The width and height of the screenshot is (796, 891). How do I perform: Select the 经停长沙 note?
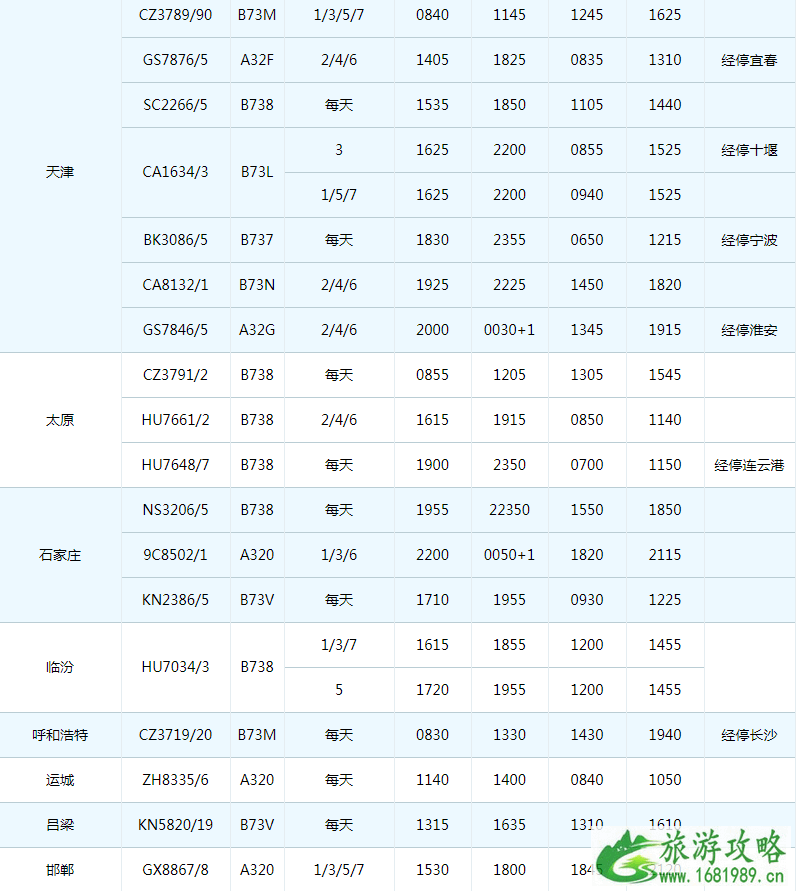(749, 735)
